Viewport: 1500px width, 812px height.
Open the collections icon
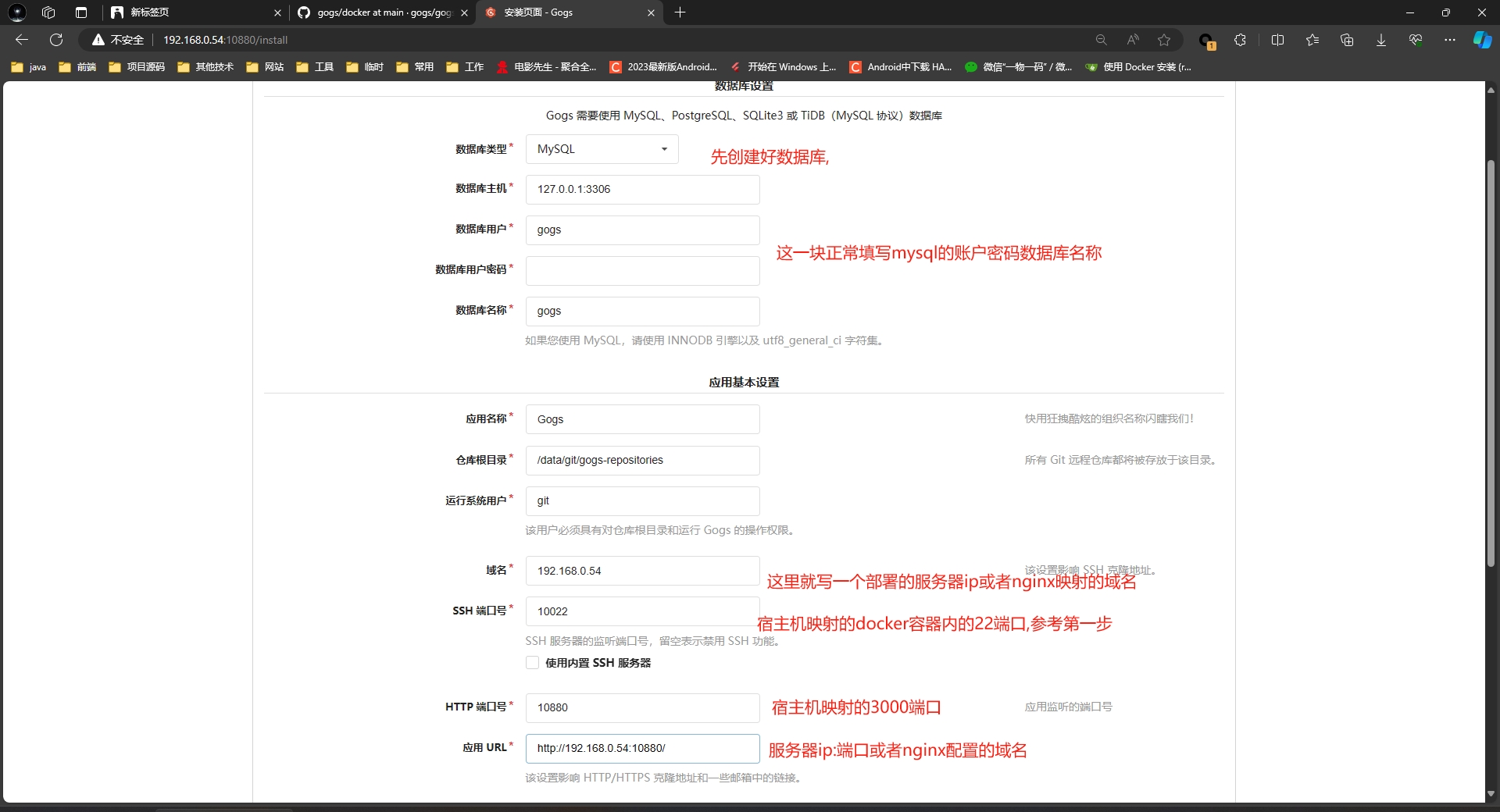[x=1347, y=40]
